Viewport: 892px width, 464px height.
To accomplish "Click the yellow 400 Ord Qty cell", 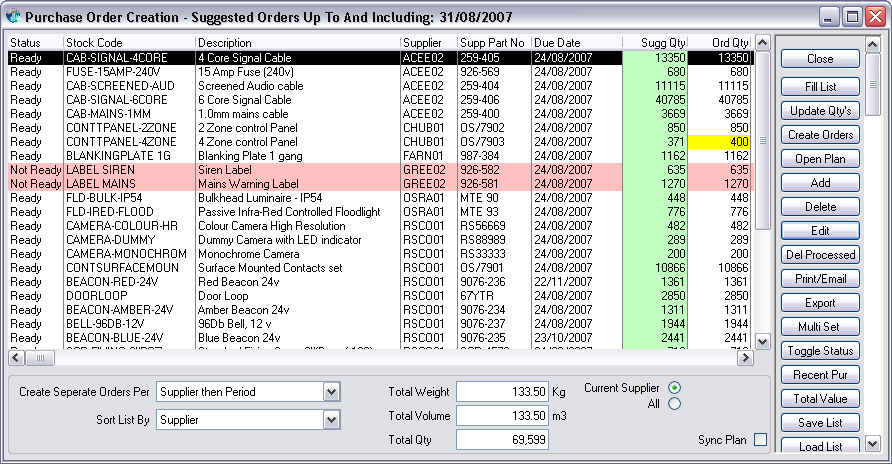I will tap(720, 142).
